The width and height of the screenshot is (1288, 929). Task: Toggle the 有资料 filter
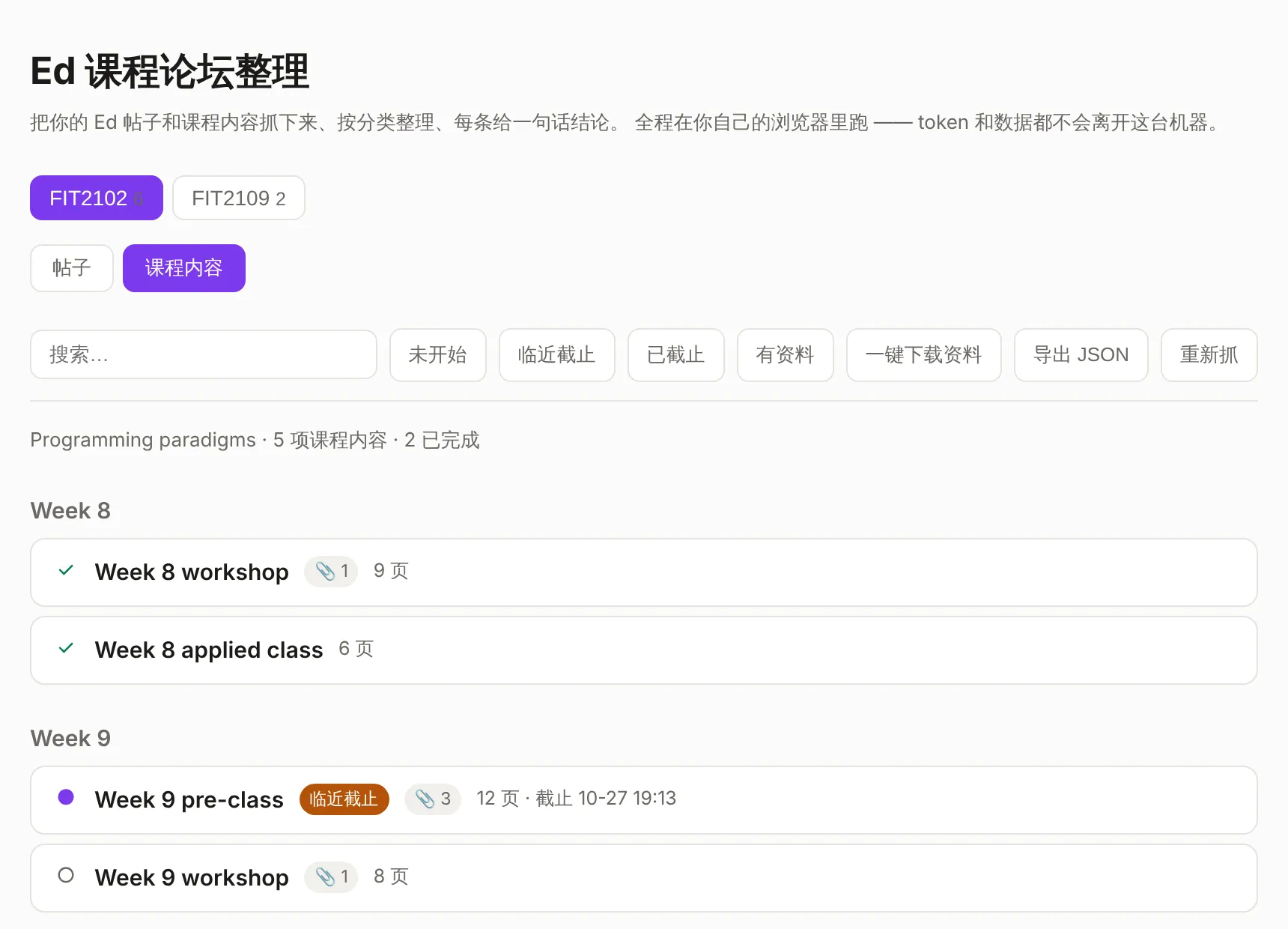786,355
